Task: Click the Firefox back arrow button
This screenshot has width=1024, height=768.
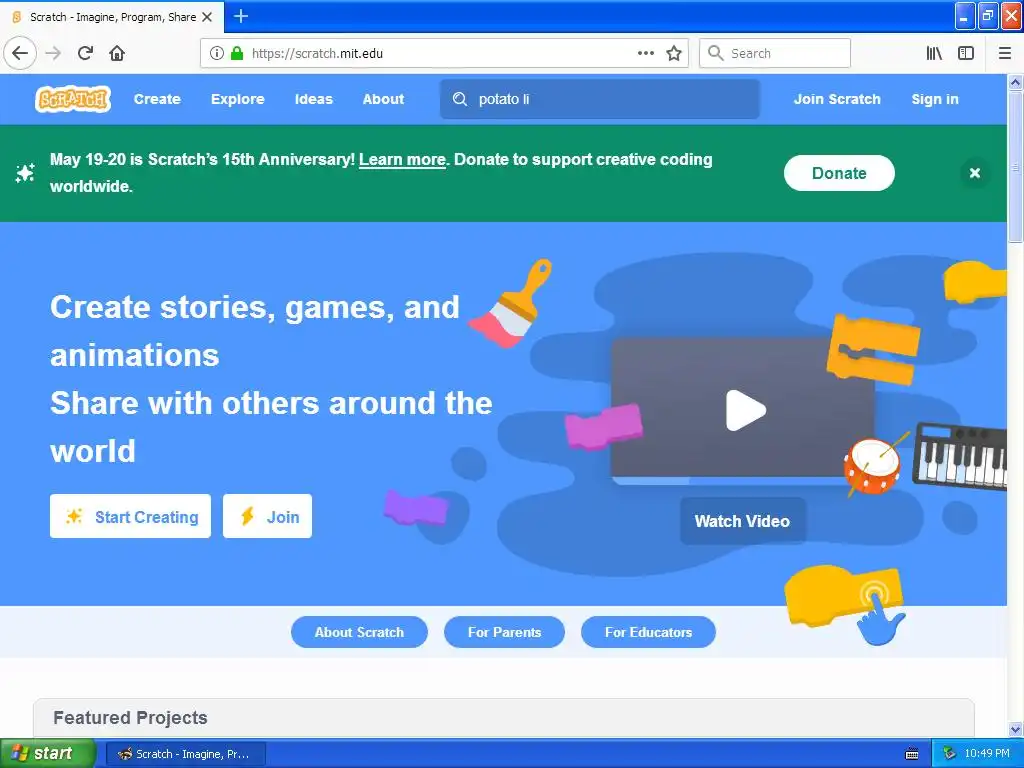Action: pos(20,53)
